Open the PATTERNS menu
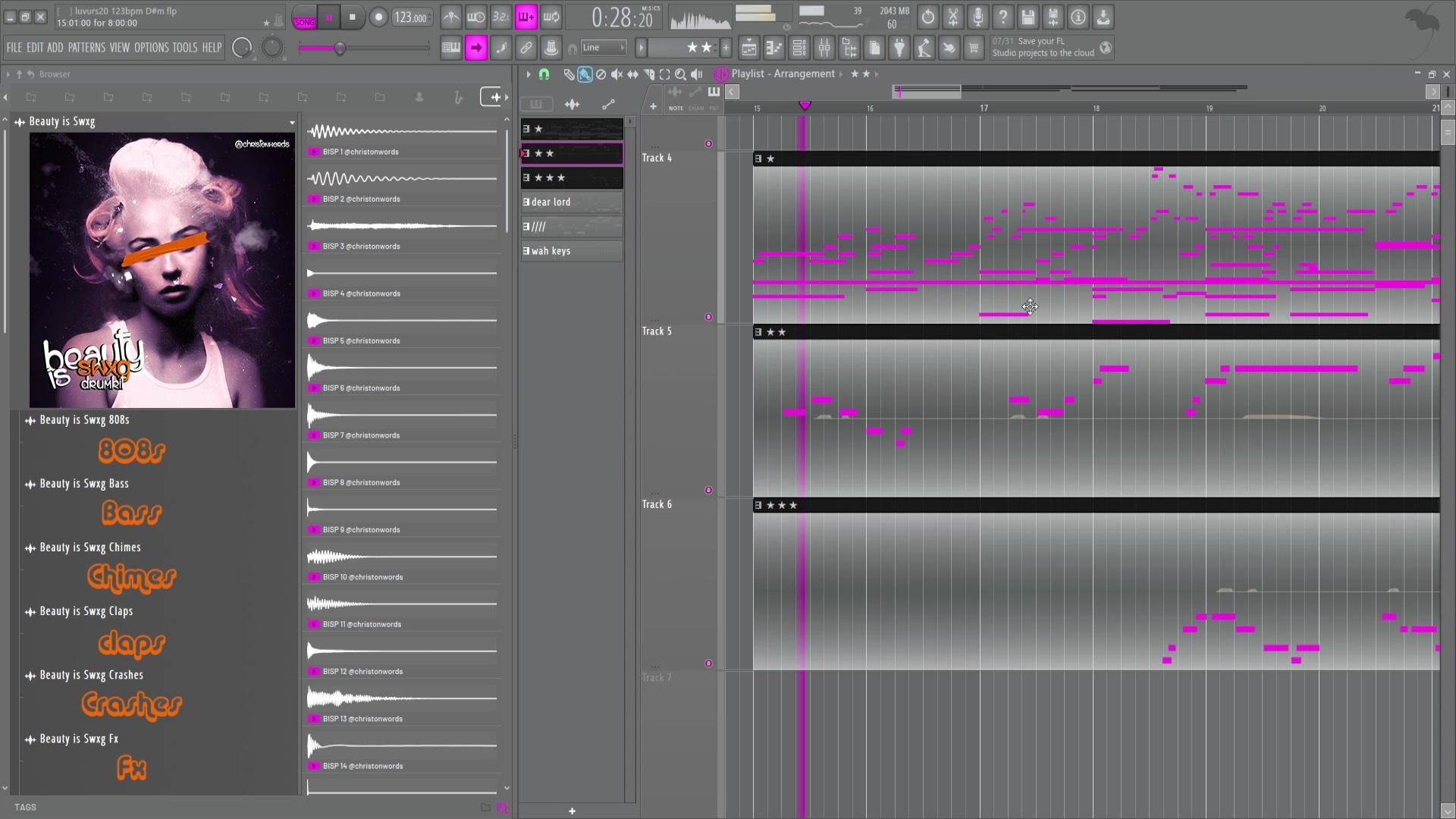Viewport: 1456px width, 819px height. (86, 48)
